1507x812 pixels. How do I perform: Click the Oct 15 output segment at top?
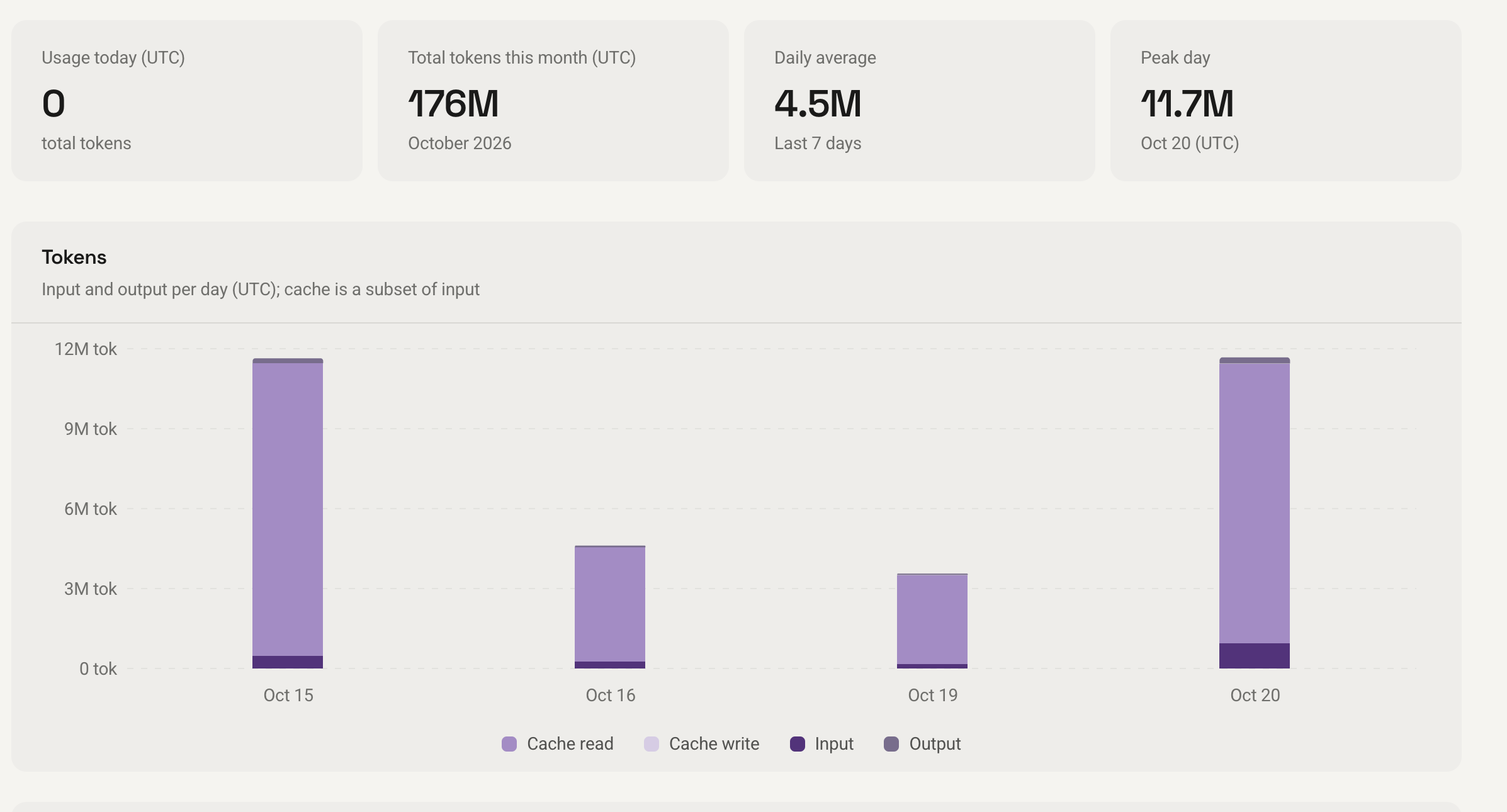point(288,361)
